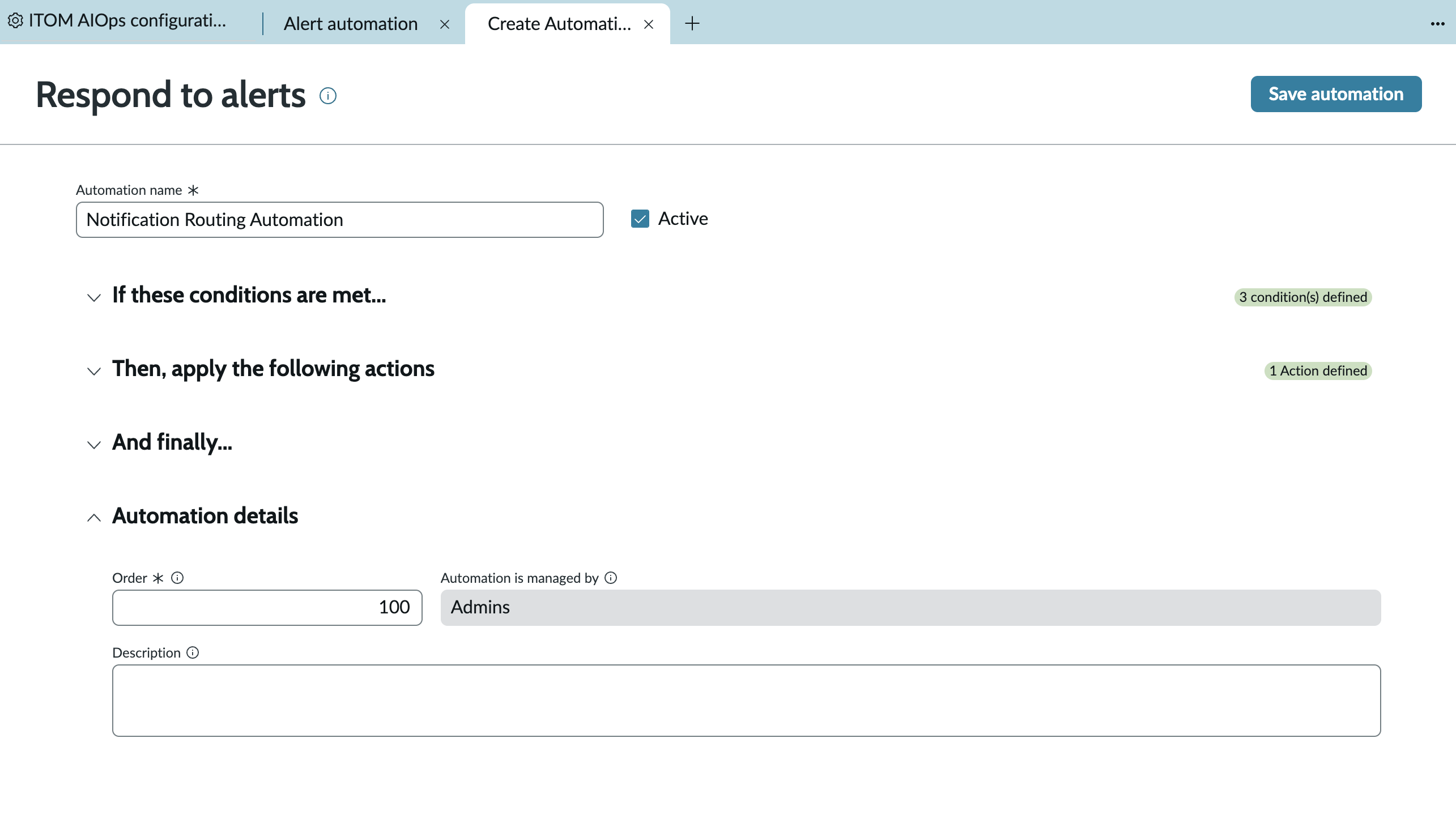This screenshot has height=819, width=1456.
Task: Click the info icon next to Description
Action: pos(193,652)
